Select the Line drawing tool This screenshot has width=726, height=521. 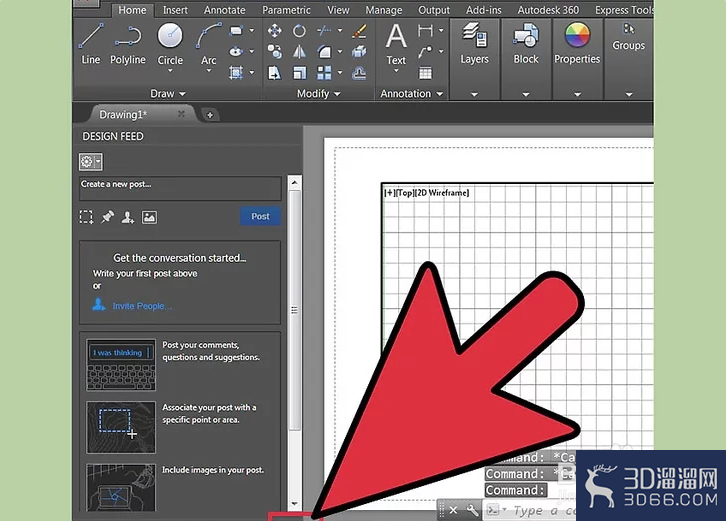[90, 44]
